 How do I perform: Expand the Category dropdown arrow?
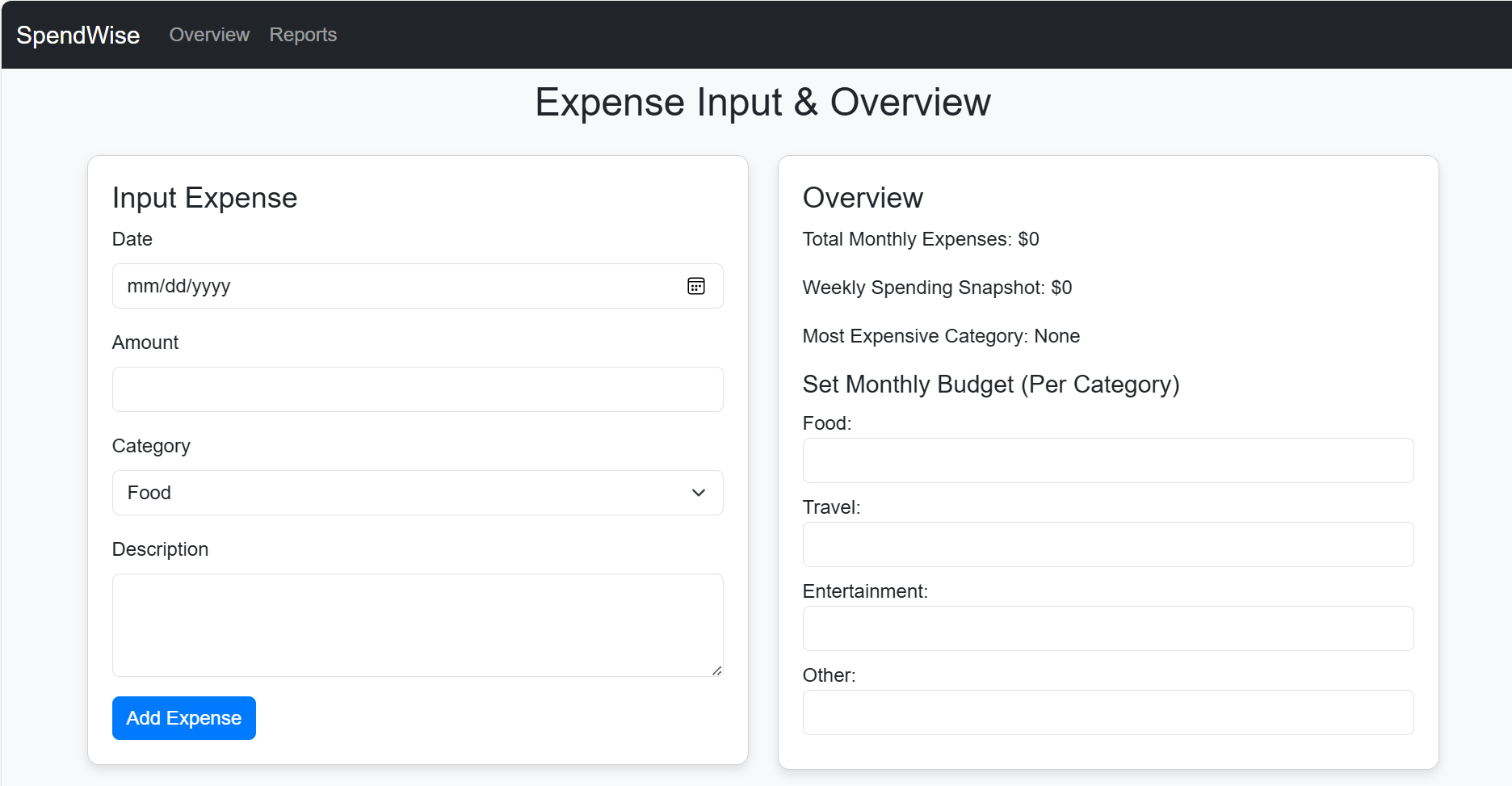699,493
